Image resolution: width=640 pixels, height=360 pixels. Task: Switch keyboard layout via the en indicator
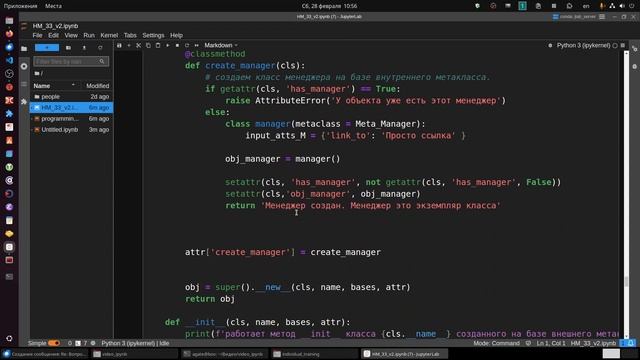(586, 6)
